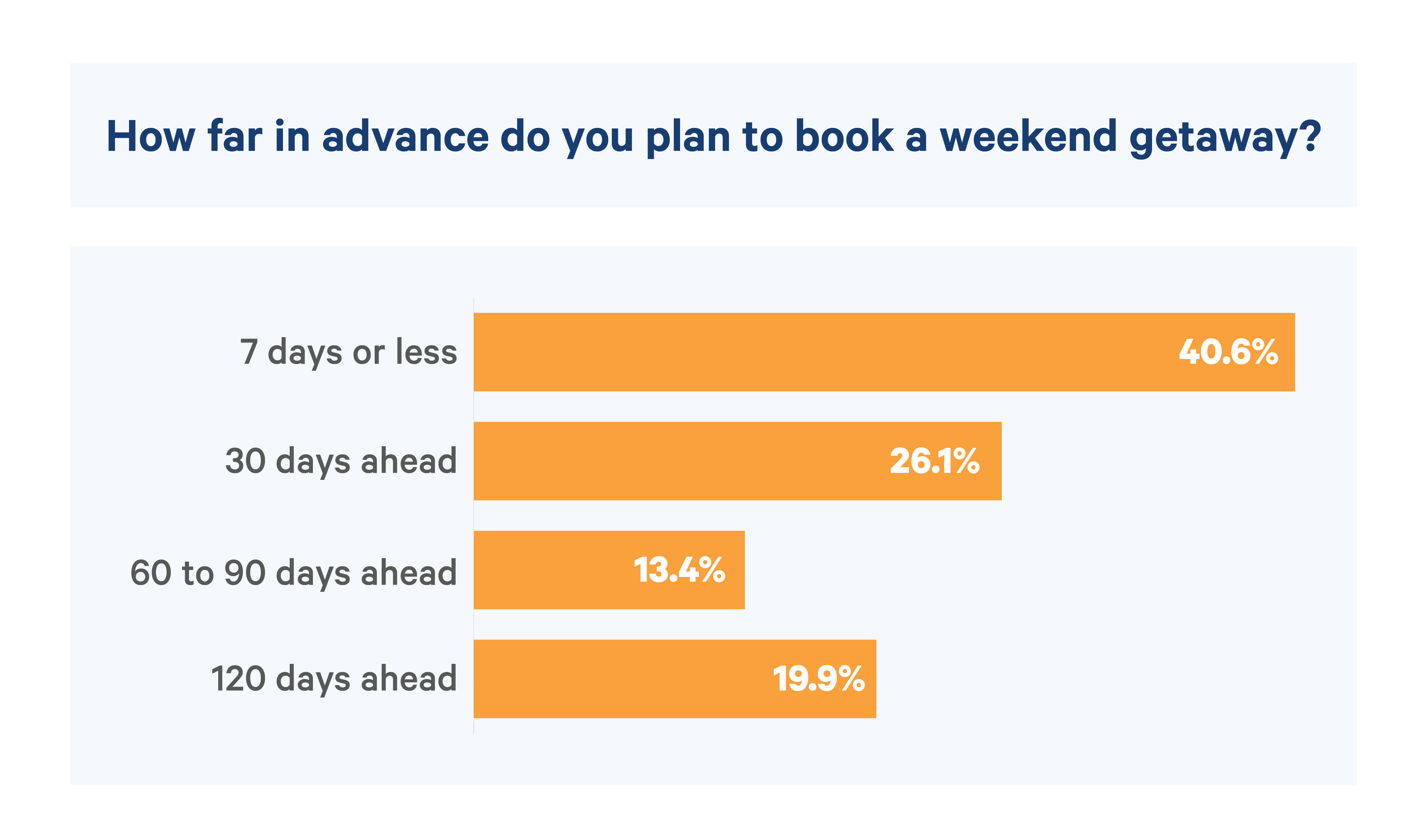1412x840 pixels.
Task: Click the 26.1% value text
Action: click(934, 461)
